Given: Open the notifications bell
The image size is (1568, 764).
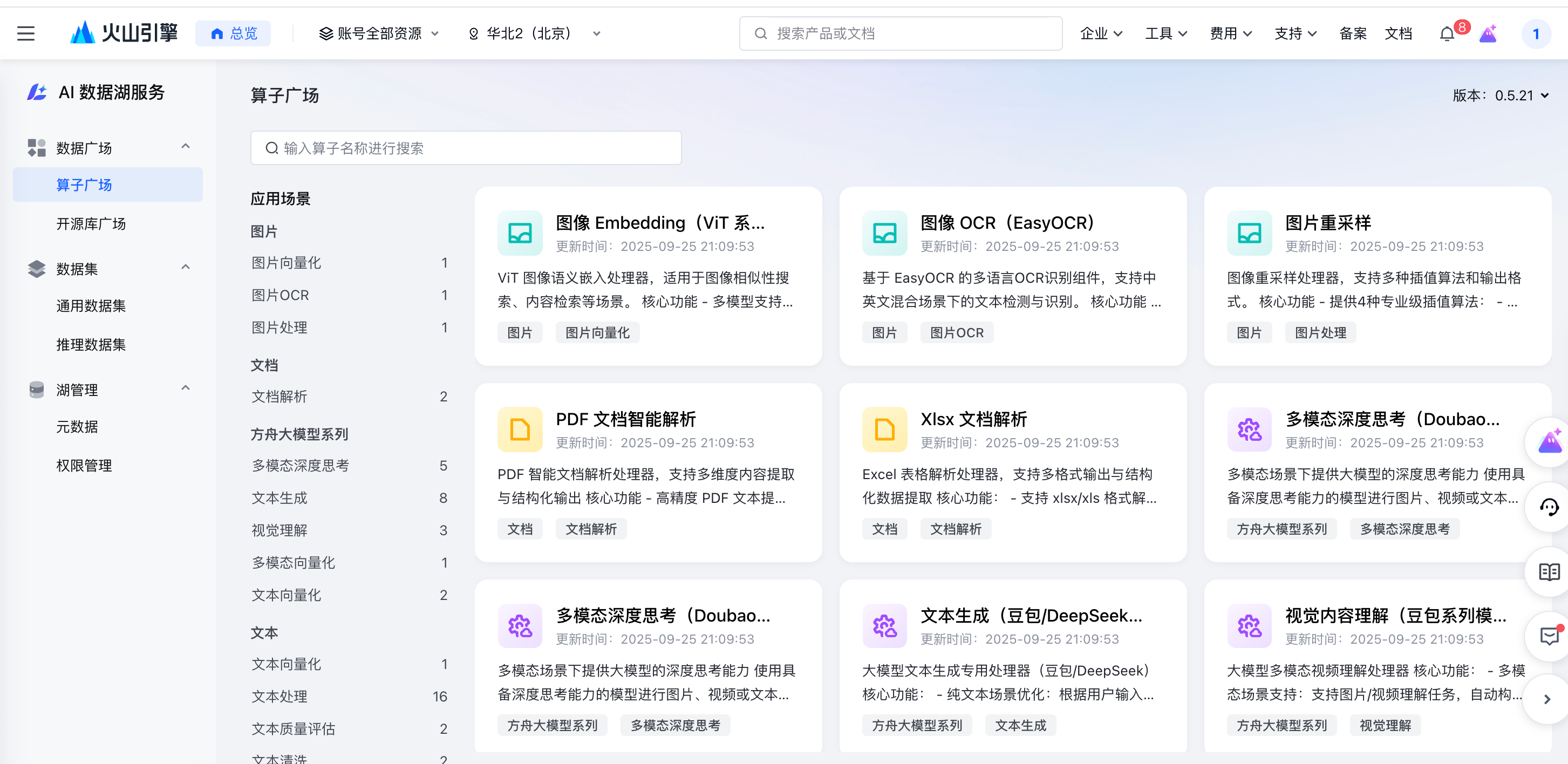Looking at the screenshot, I should [x=1448, y=33].
